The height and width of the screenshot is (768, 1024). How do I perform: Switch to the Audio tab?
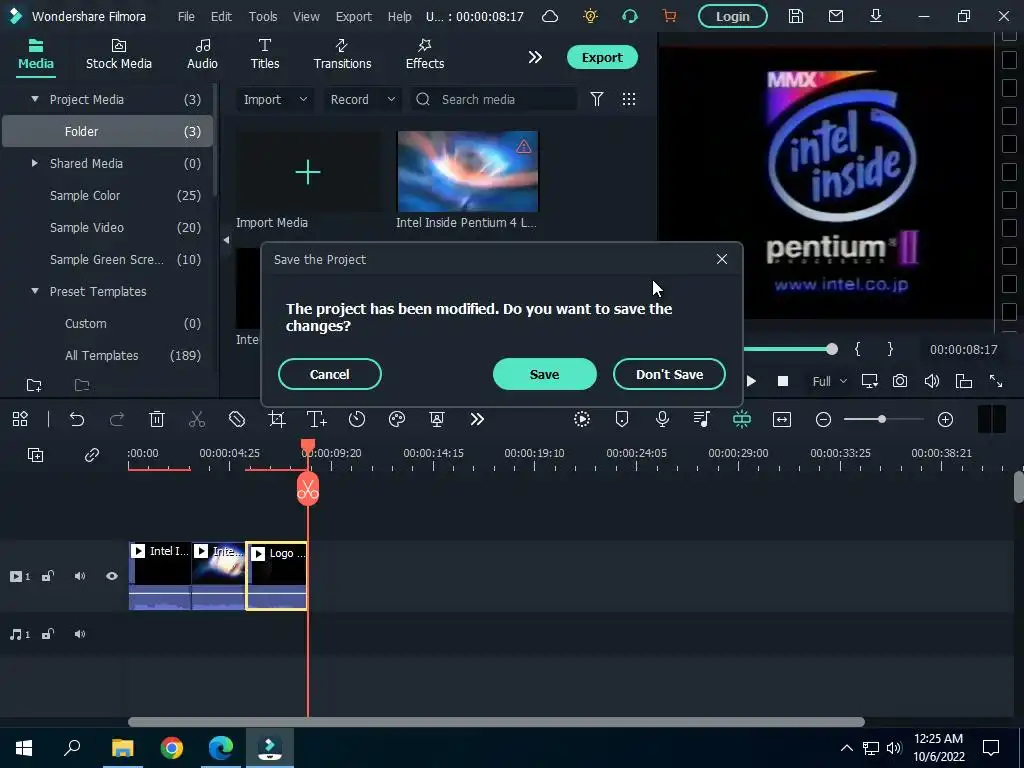(x=202, y=54)
